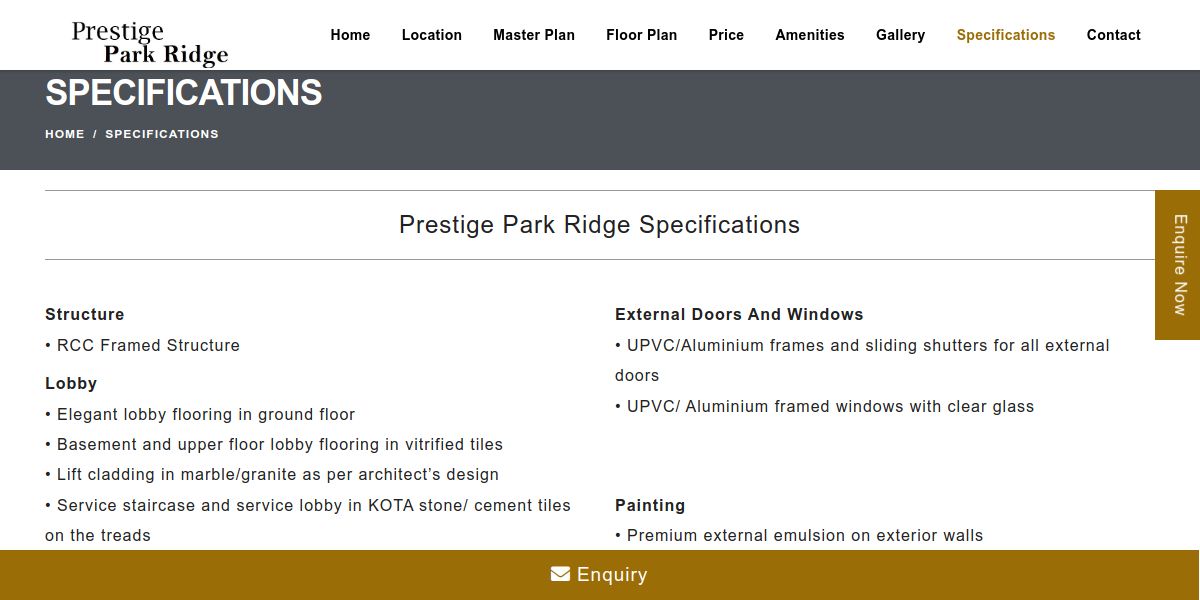Viewport: 1200px width, 600px height.
Task: View the Floor Plan page
Action: [x=641, y=35]
